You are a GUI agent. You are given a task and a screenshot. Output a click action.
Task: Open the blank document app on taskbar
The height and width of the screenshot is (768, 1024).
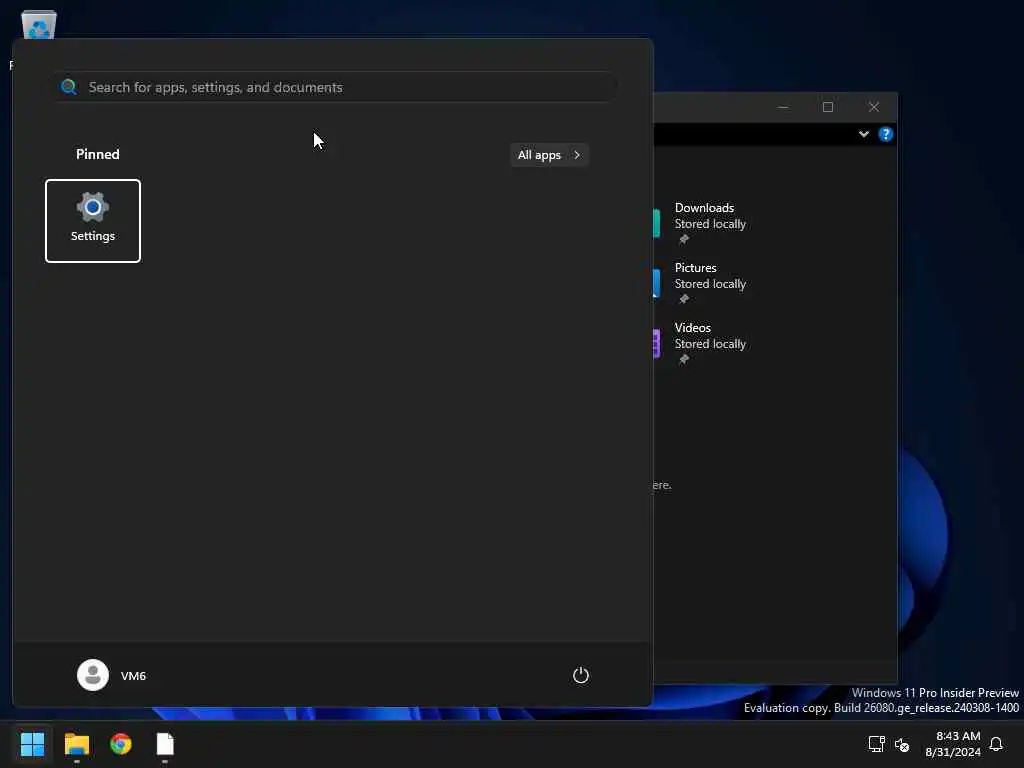coord(165,744)
